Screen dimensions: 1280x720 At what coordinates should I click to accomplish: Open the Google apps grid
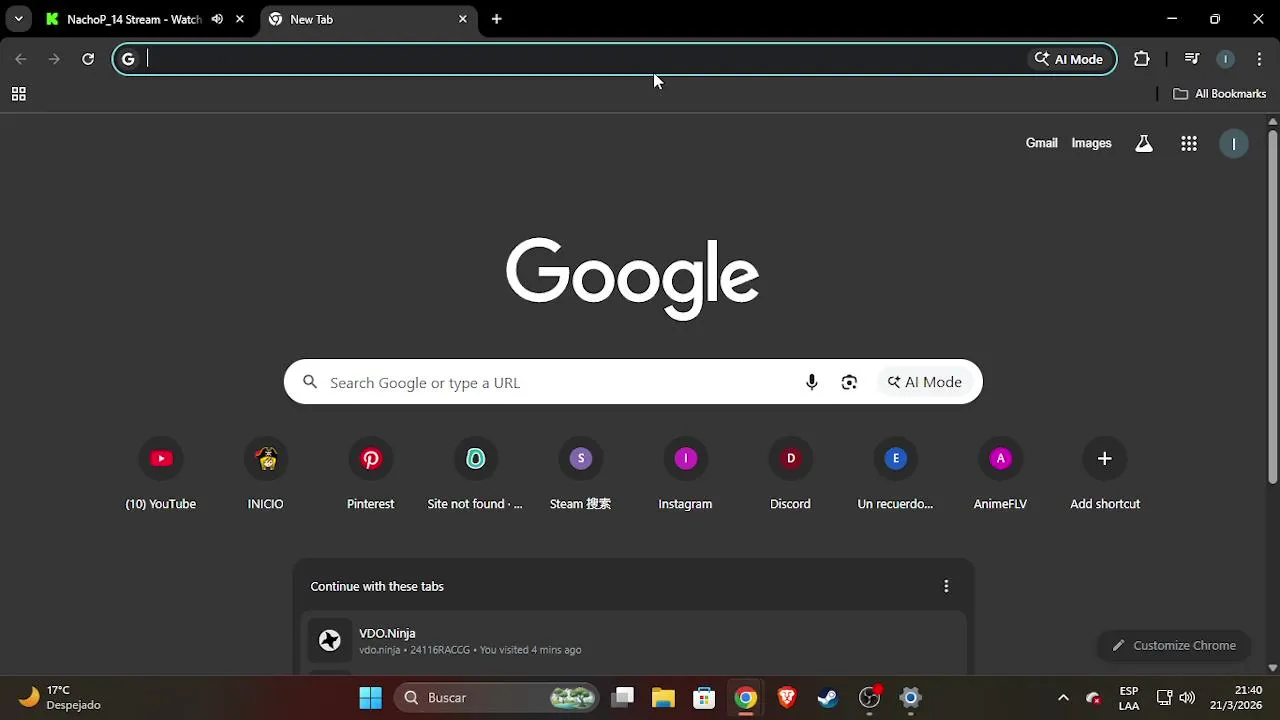pyautogui.click(x=1189, y=143)
